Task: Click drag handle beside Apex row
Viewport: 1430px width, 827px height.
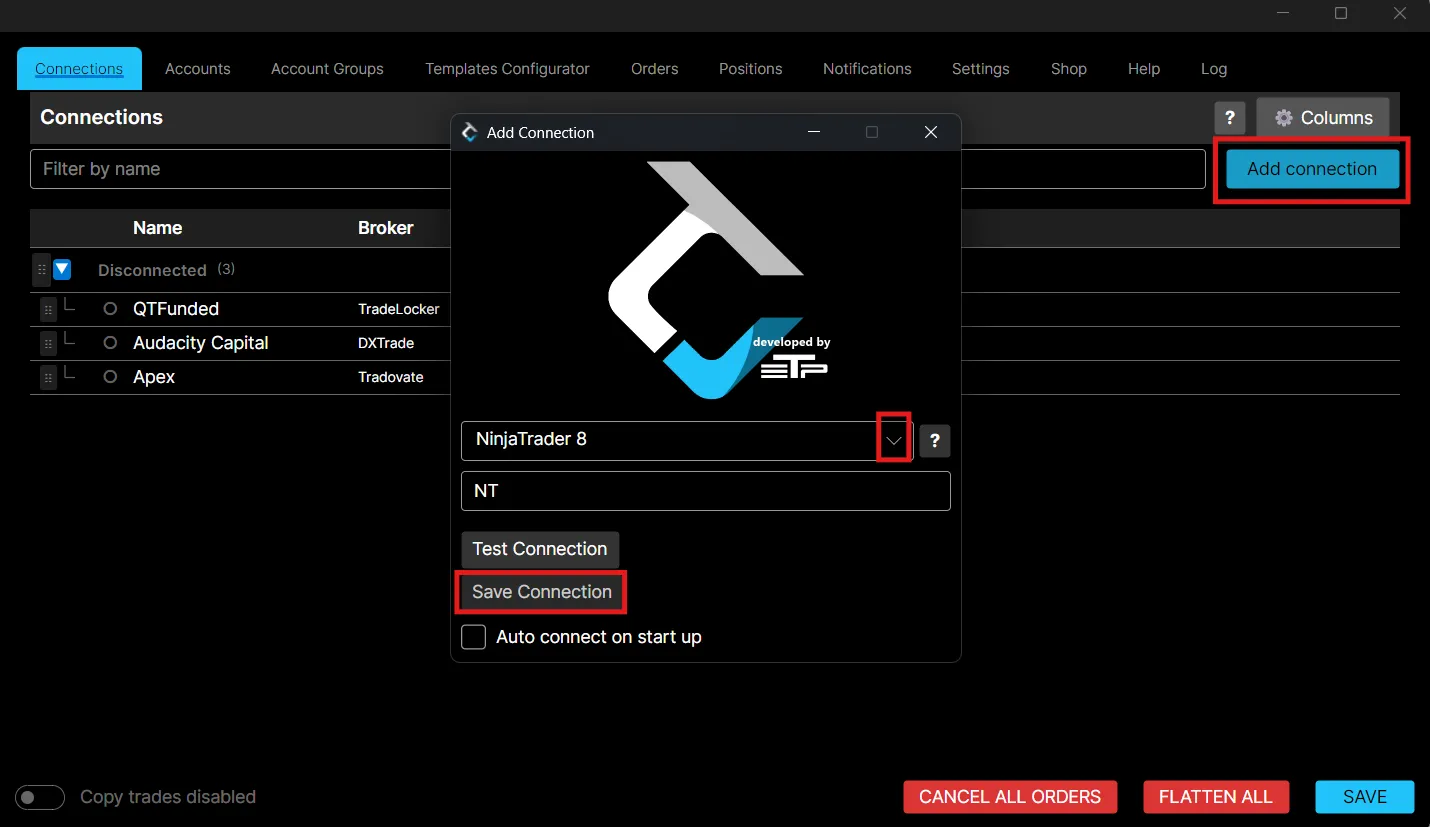Action: pyautogui.click(x=48, y=378)
